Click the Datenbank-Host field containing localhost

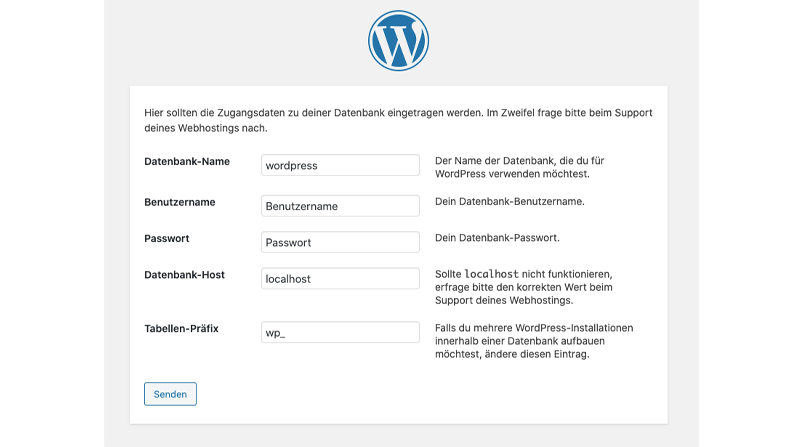(x=340, y=278)
